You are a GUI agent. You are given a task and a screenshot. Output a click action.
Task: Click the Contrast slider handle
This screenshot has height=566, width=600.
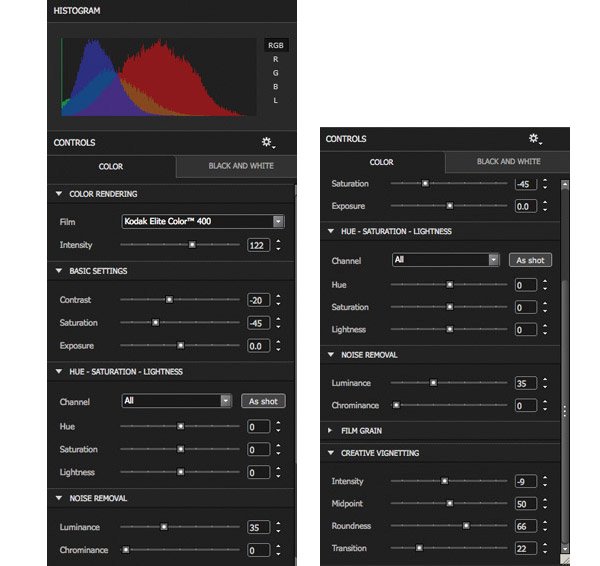[x=169, y=300]
